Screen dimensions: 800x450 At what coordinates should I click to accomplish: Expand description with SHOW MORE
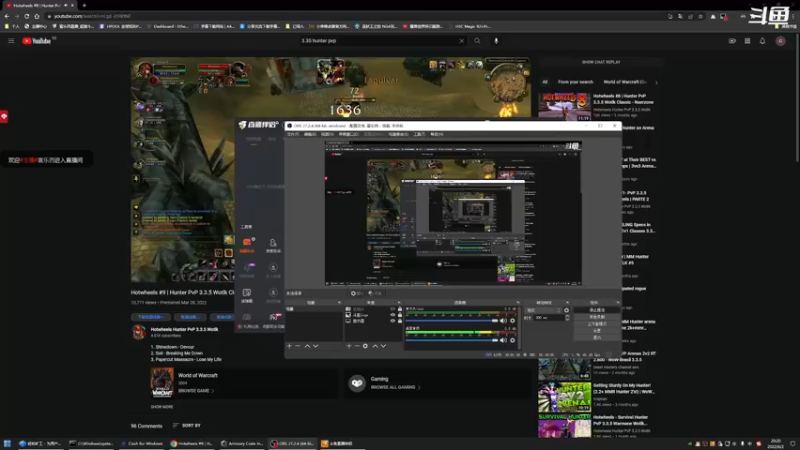coord(162,407)
